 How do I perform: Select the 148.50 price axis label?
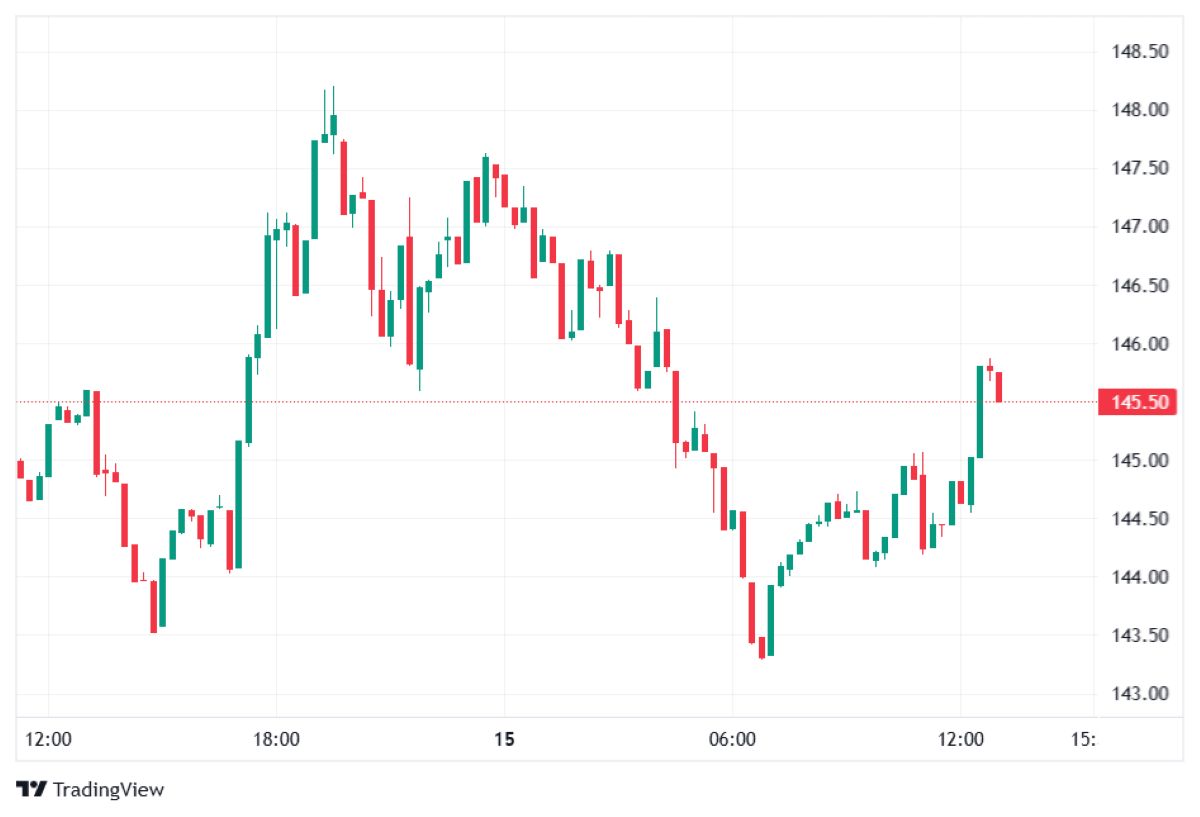point(1140,51)
